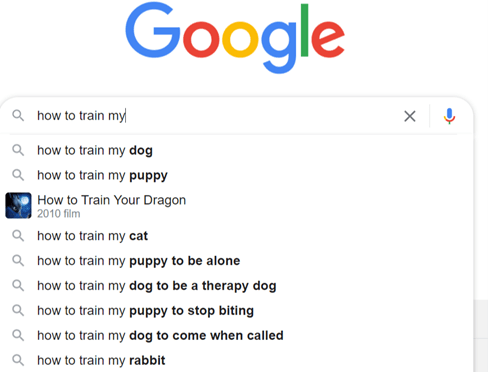
Task: Select suggestion 'how to train my cat'
Action: (237, 236)
